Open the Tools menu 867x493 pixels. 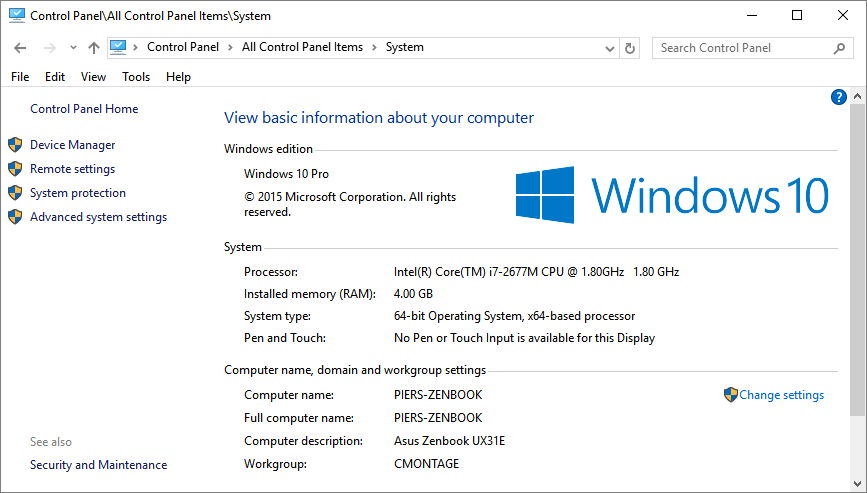point(136,77)
